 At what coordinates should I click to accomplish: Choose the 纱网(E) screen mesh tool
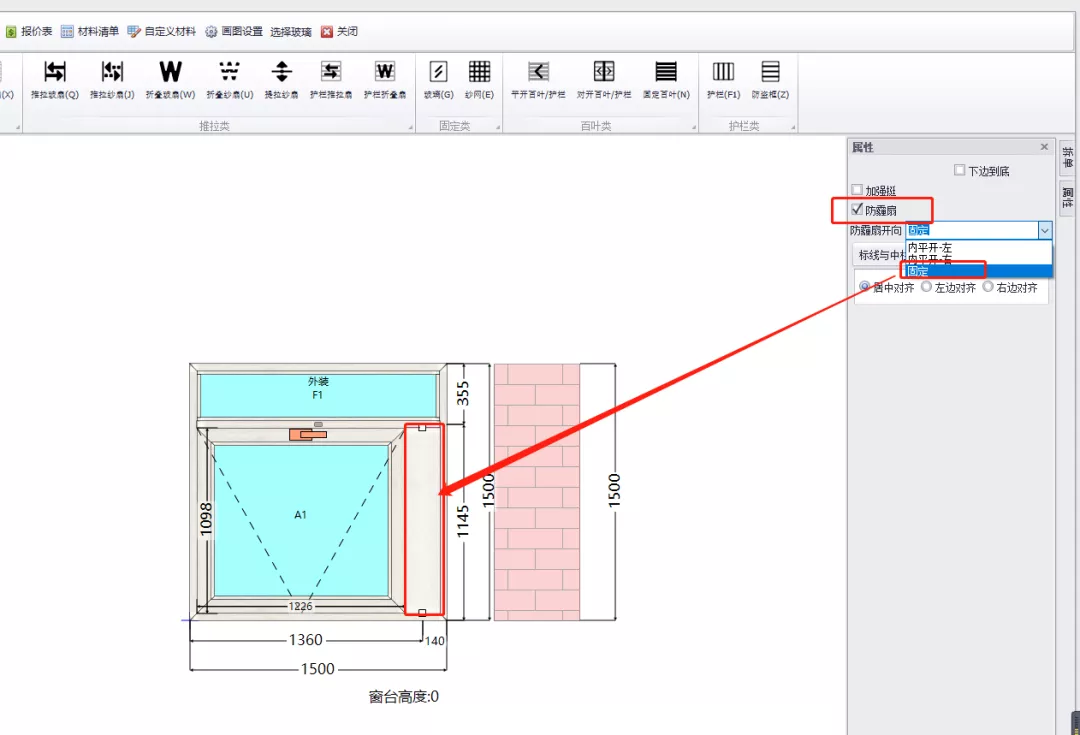[x=480, y=79]
